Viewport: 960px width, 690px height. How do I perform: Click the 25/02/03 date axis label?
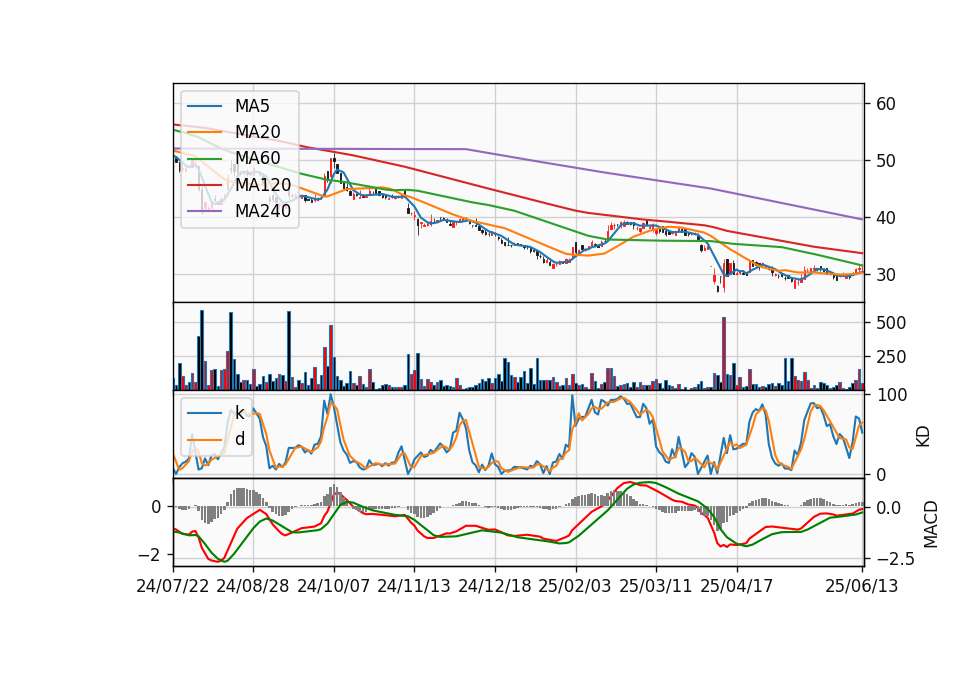pyautogui.click(x=575, y=586)
